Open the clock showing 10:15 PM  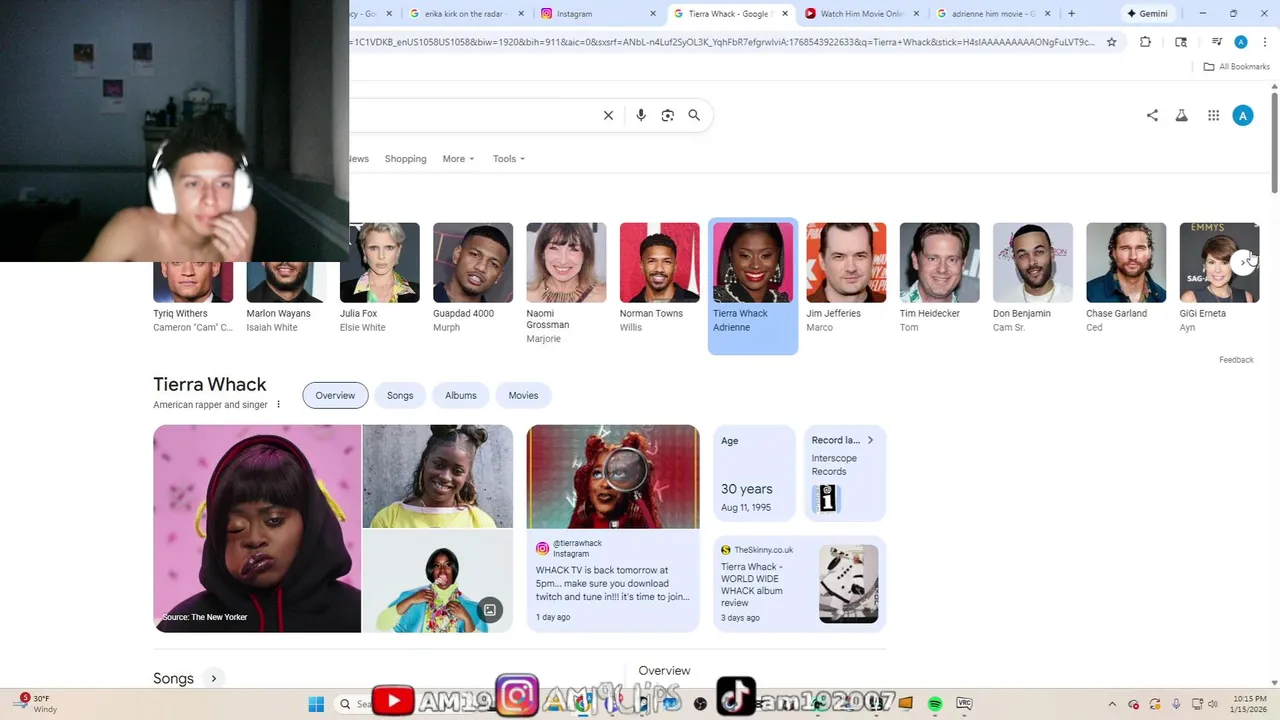[1250, 704]
